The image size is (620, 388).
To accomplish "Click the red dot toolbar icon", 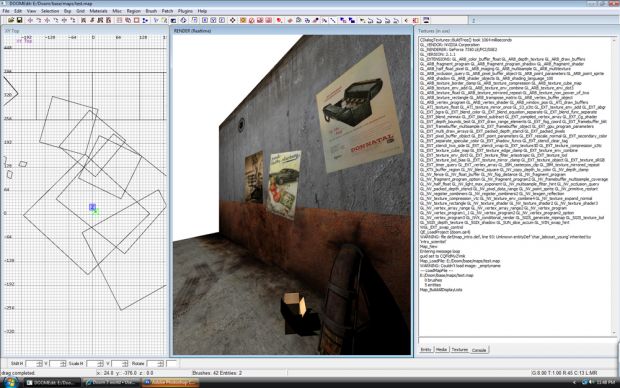I will [279, 20].
